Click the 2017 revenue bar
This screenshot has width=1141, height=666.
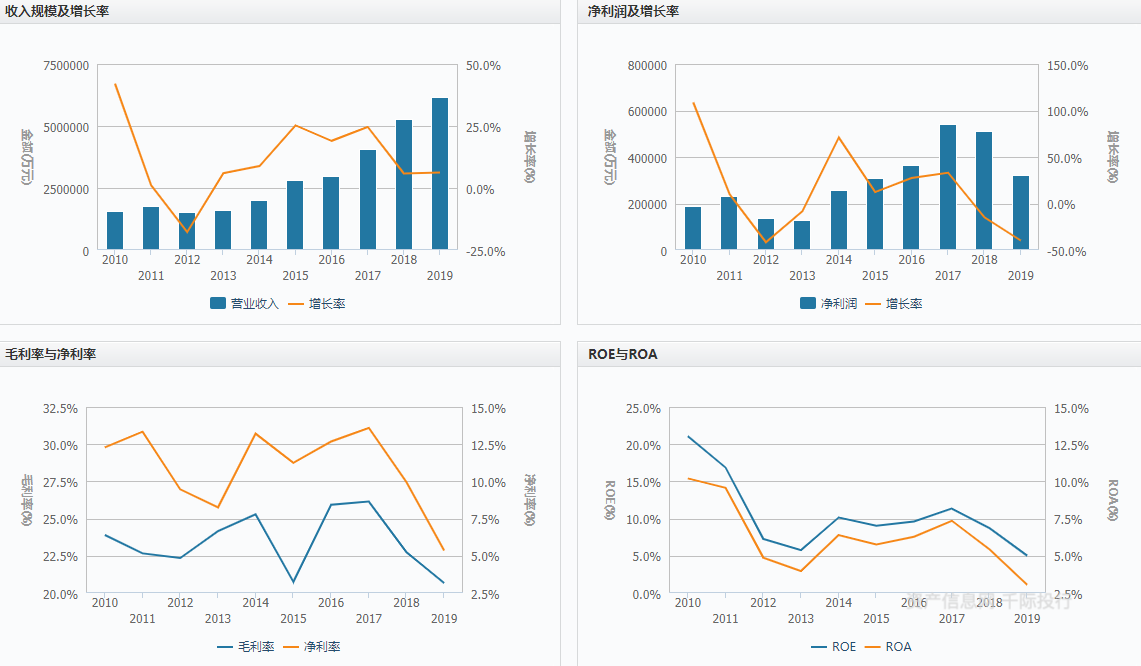tap(367, 200)
